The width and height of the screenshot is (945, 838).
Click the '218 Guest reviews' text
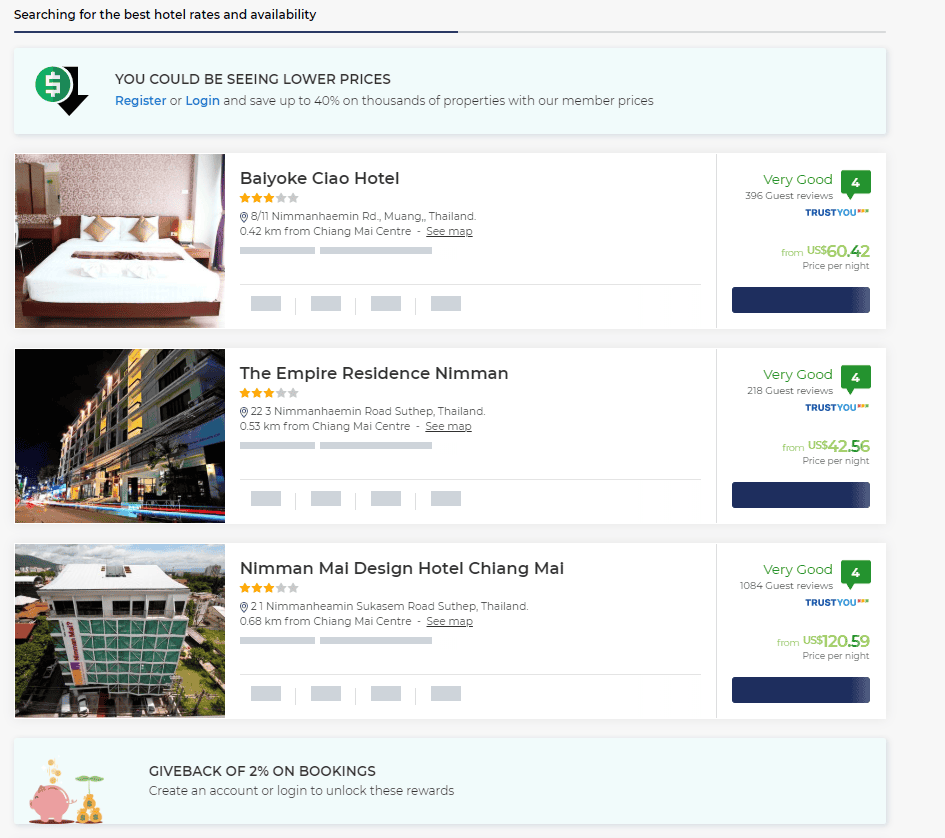pos(790,391)
